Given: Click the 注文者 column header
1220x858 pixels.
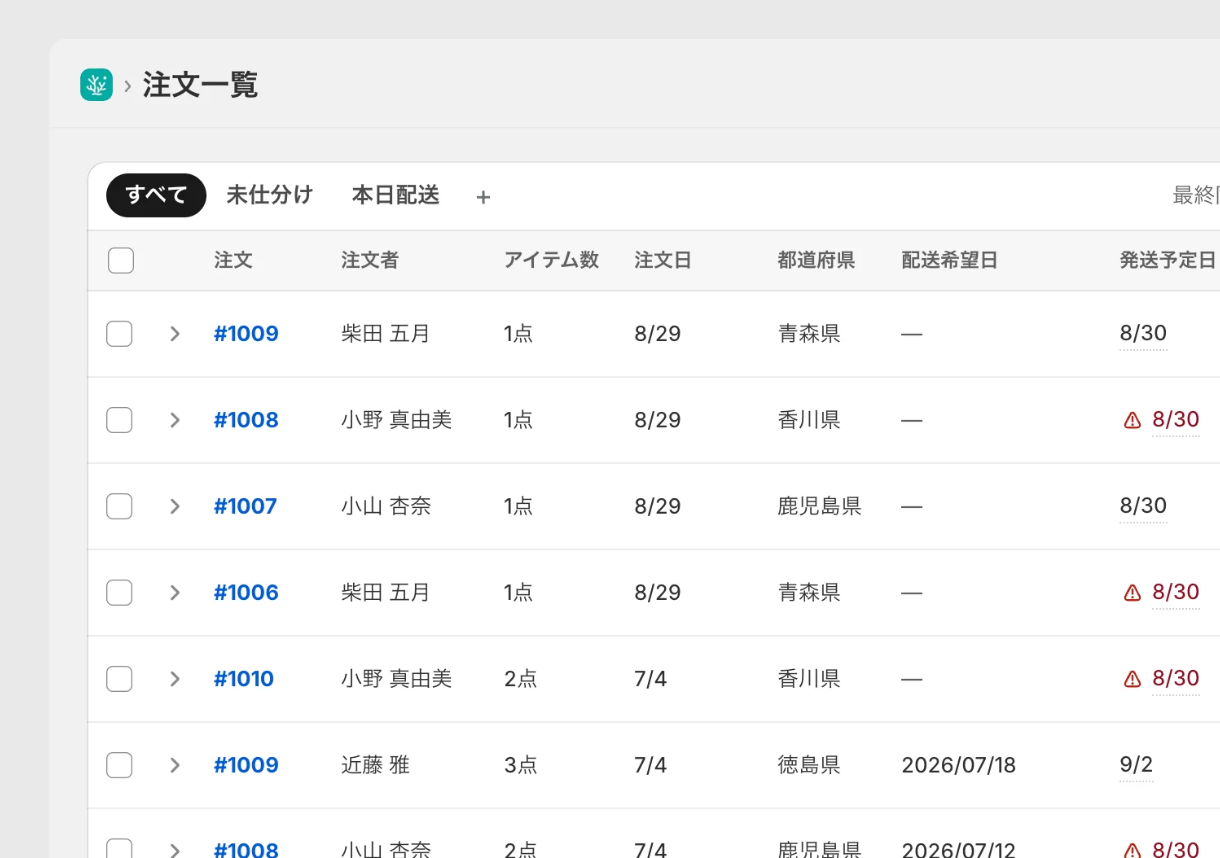Looking at the screenshot, I should coord(370,260).
